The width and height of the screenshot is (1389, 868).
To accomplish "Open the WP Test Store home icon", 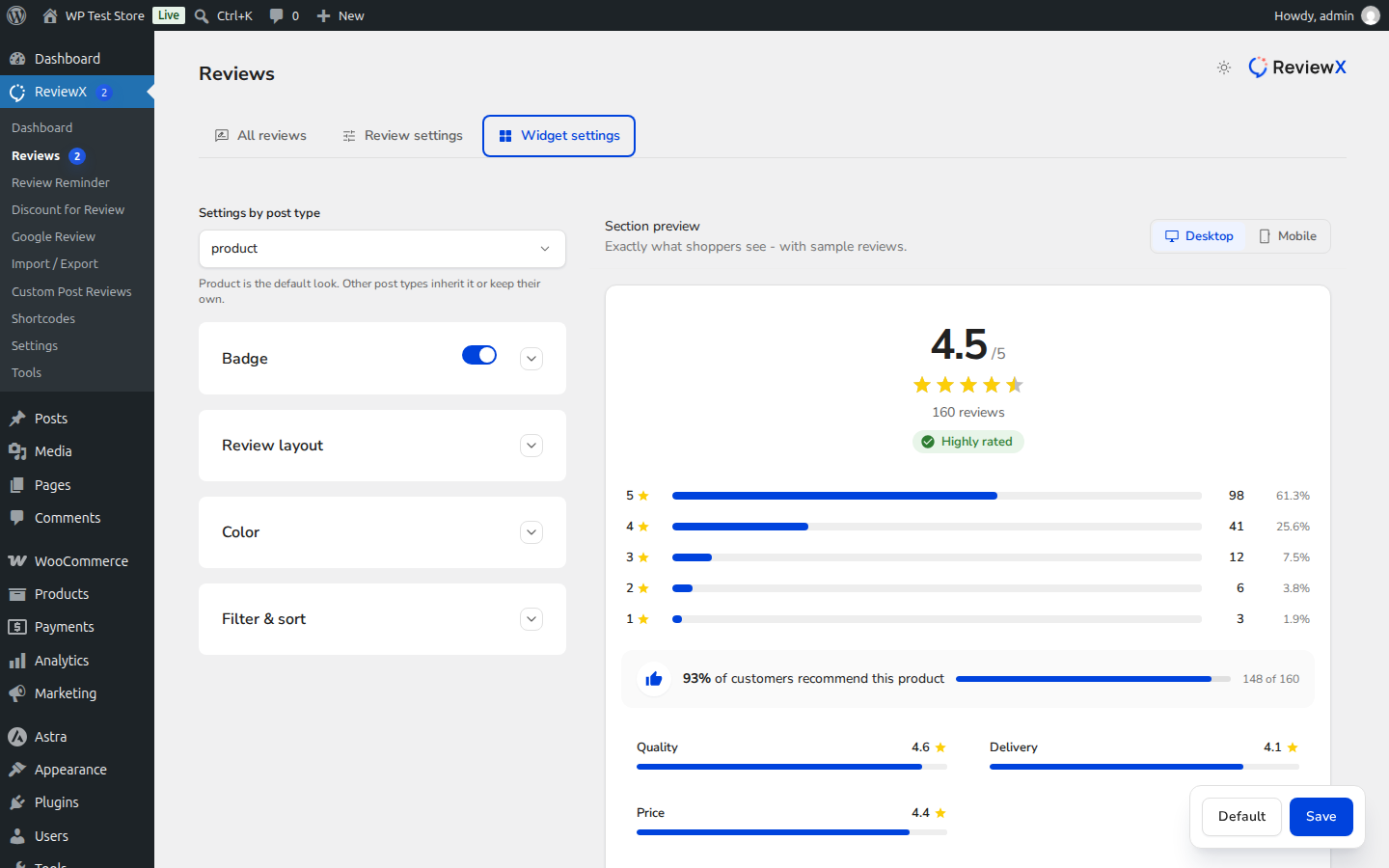I will point(50,15).
